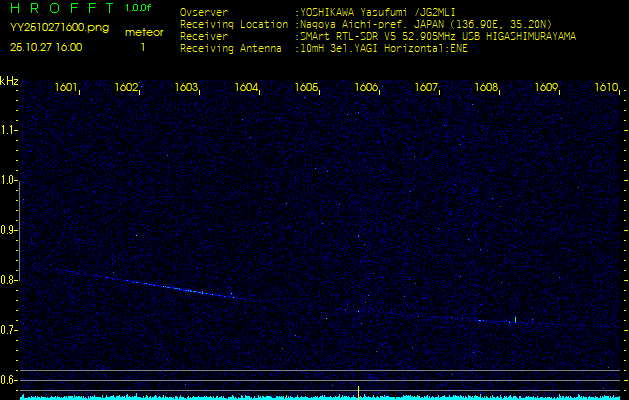Click the bright diagonal echo streak

pyautogui.click(x=160, y=284)
